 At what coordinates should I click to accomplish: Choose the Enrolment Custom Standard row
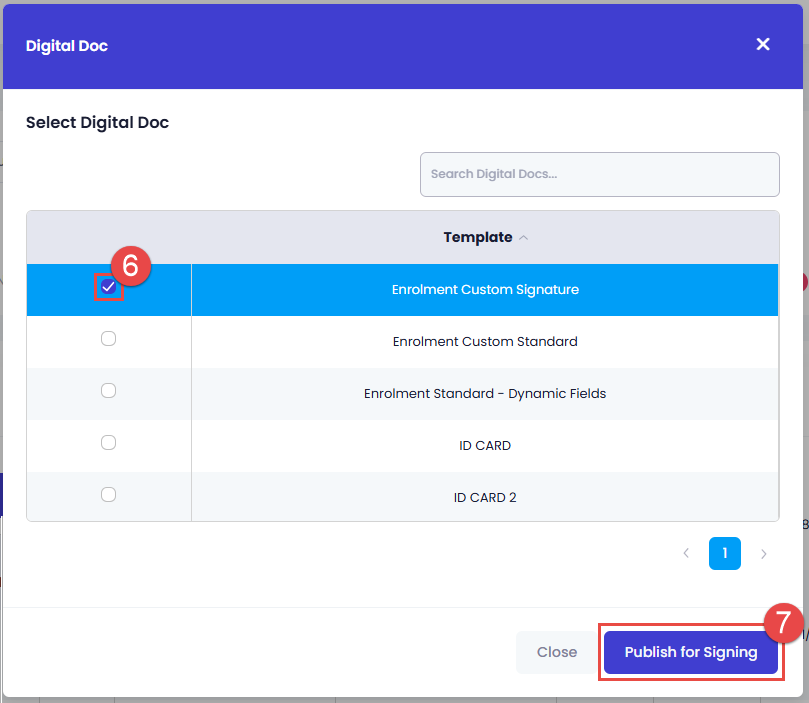click(485, 341)
